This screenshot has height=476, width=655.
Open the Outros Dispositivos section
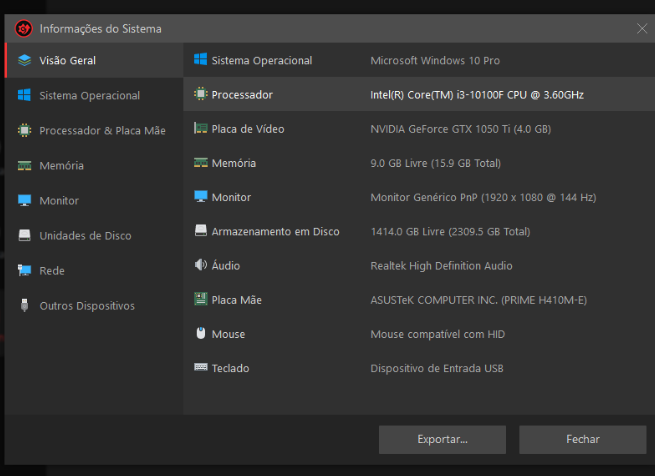(x=94, y=306)
